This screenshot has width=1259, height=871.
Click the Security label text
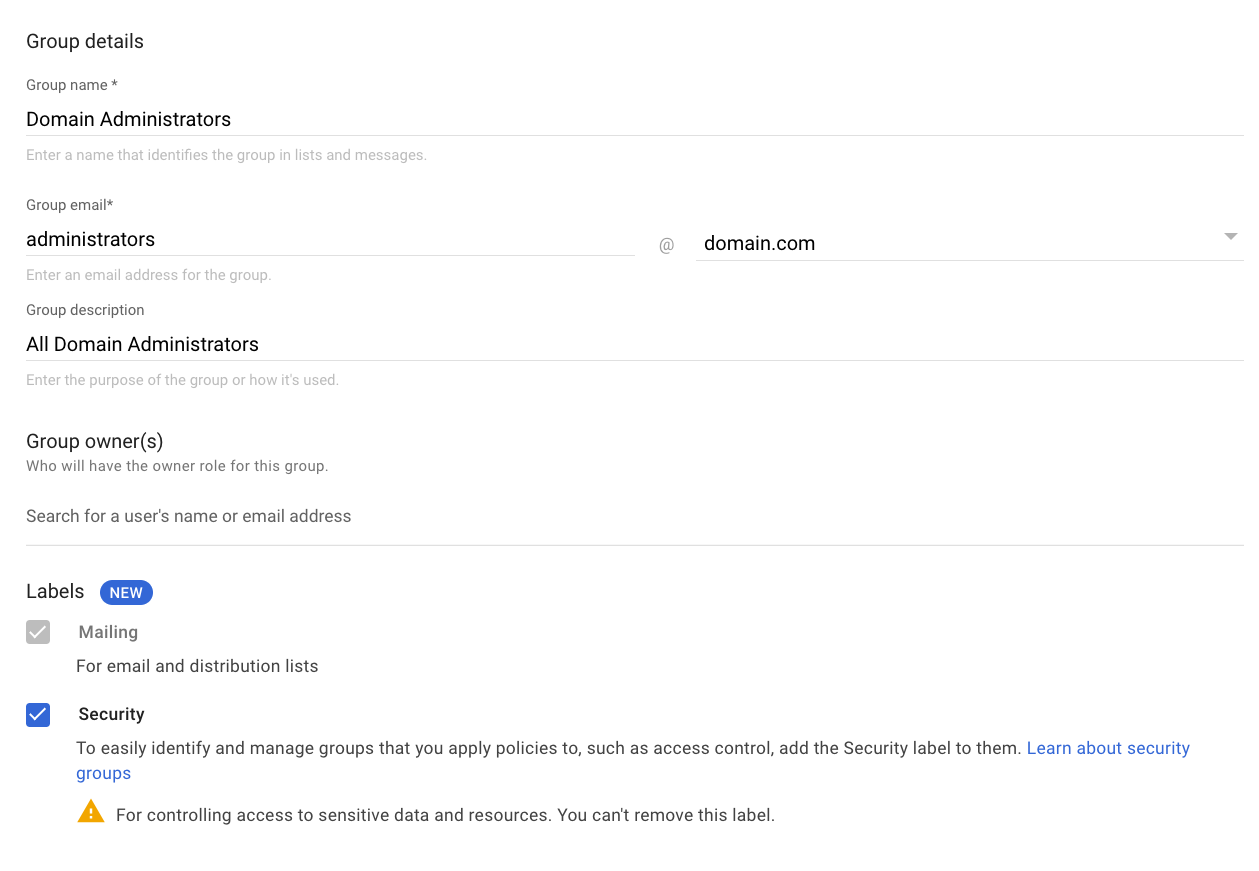tap(111, 714)
